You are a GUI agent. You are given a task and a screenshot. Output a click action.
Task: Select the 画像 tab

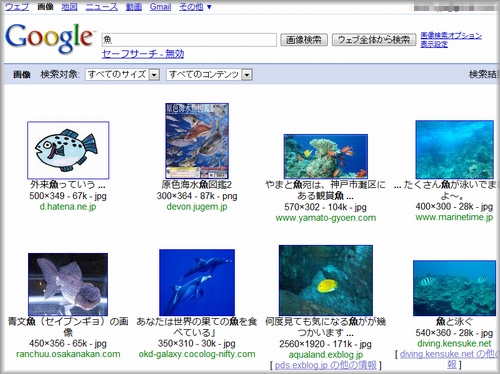(45, 7)
